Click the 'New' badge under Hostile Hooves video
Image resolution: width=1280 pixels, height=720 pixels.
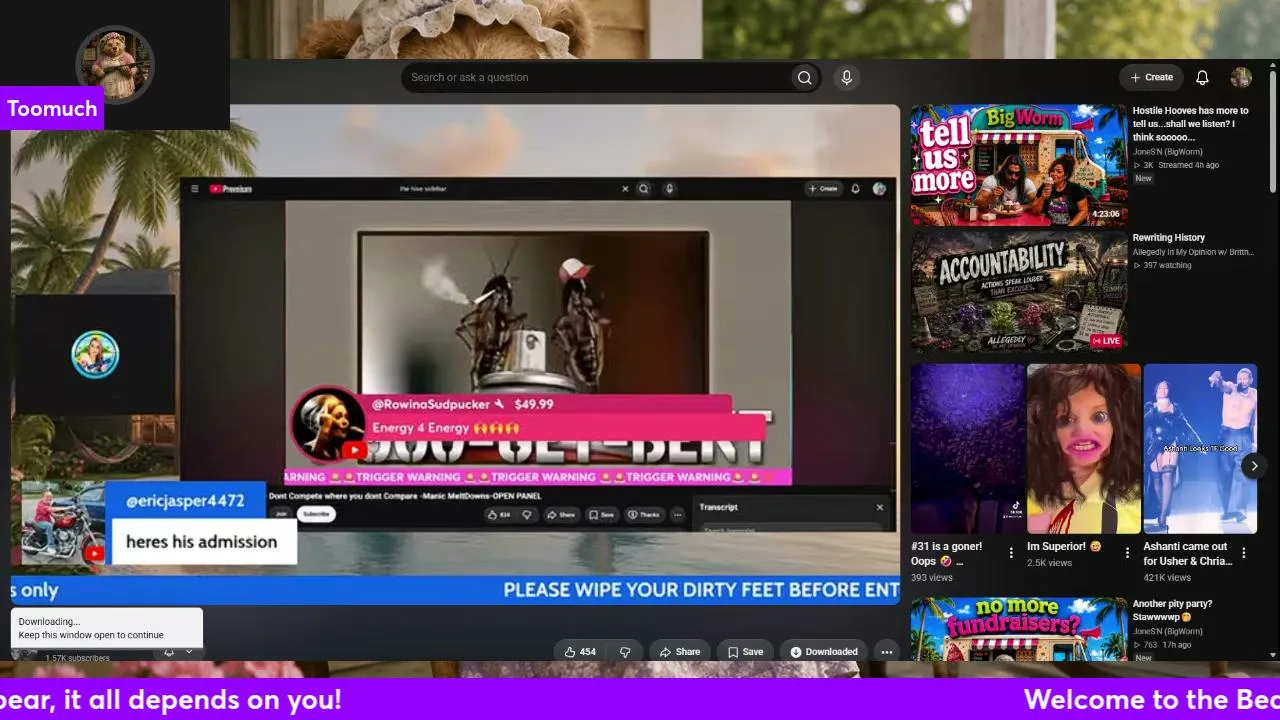coord(1143,178)
